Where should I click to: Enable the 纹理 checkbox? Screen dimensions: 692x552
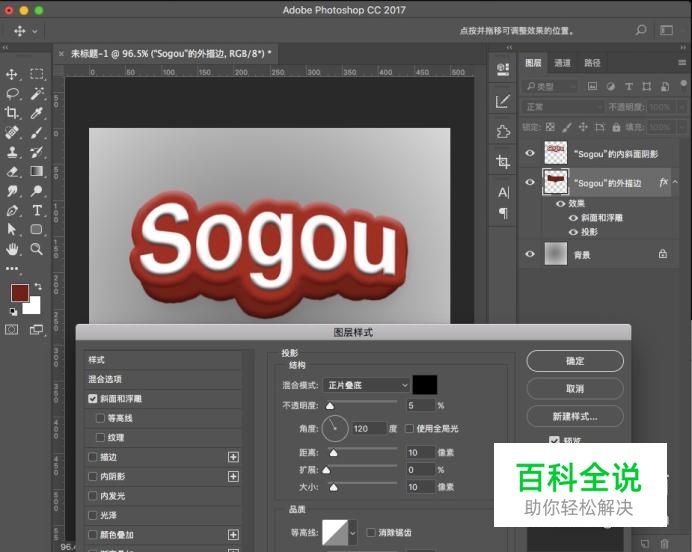click(101, 437)
